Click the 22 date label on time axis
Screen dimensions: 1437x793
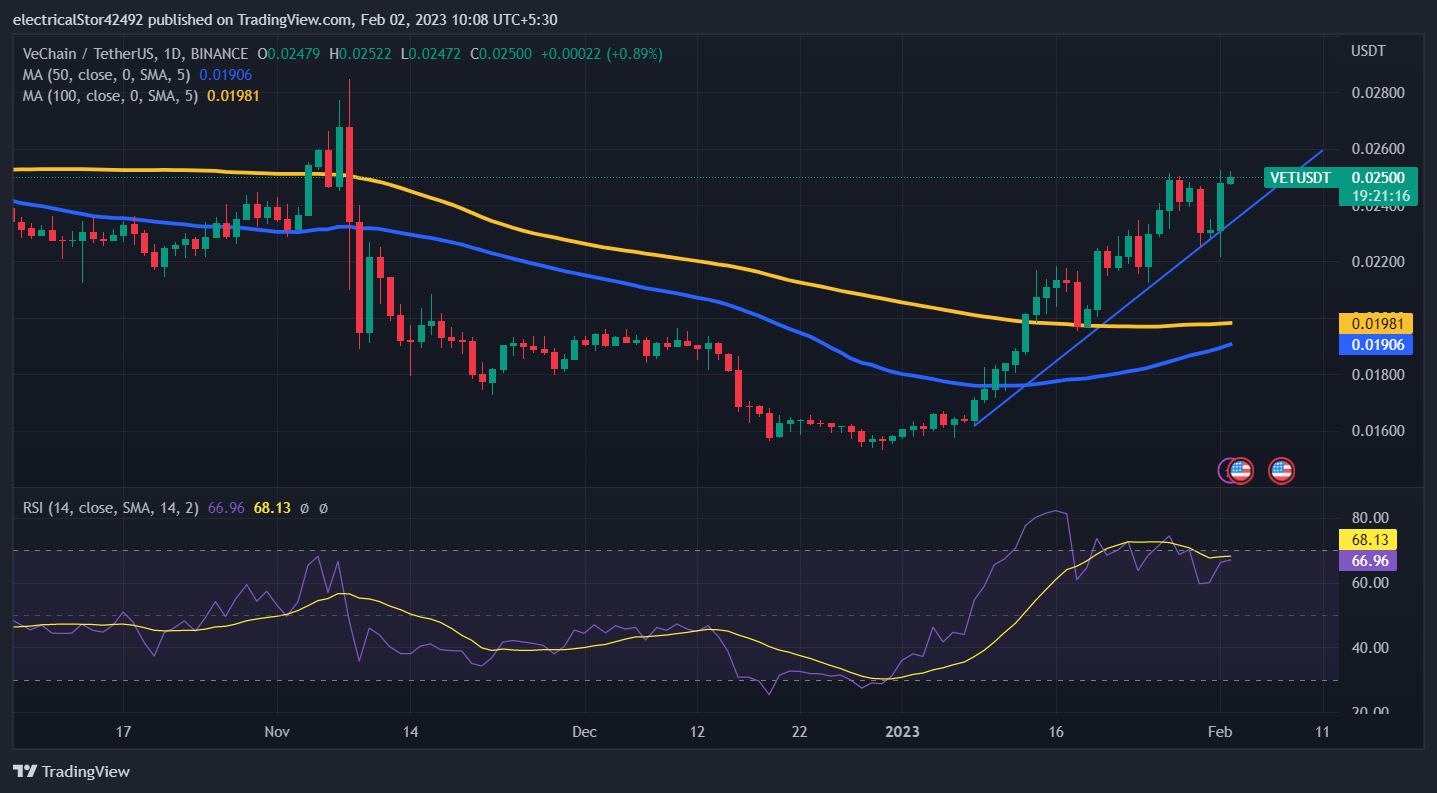[x=798, y=732]
